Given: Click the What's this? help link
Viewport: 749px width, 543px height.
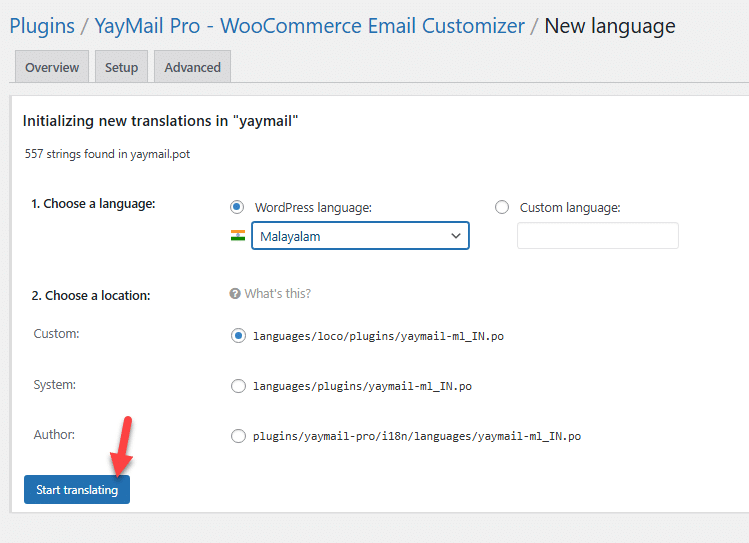Looking at the screenshot, I should (278, 293).
